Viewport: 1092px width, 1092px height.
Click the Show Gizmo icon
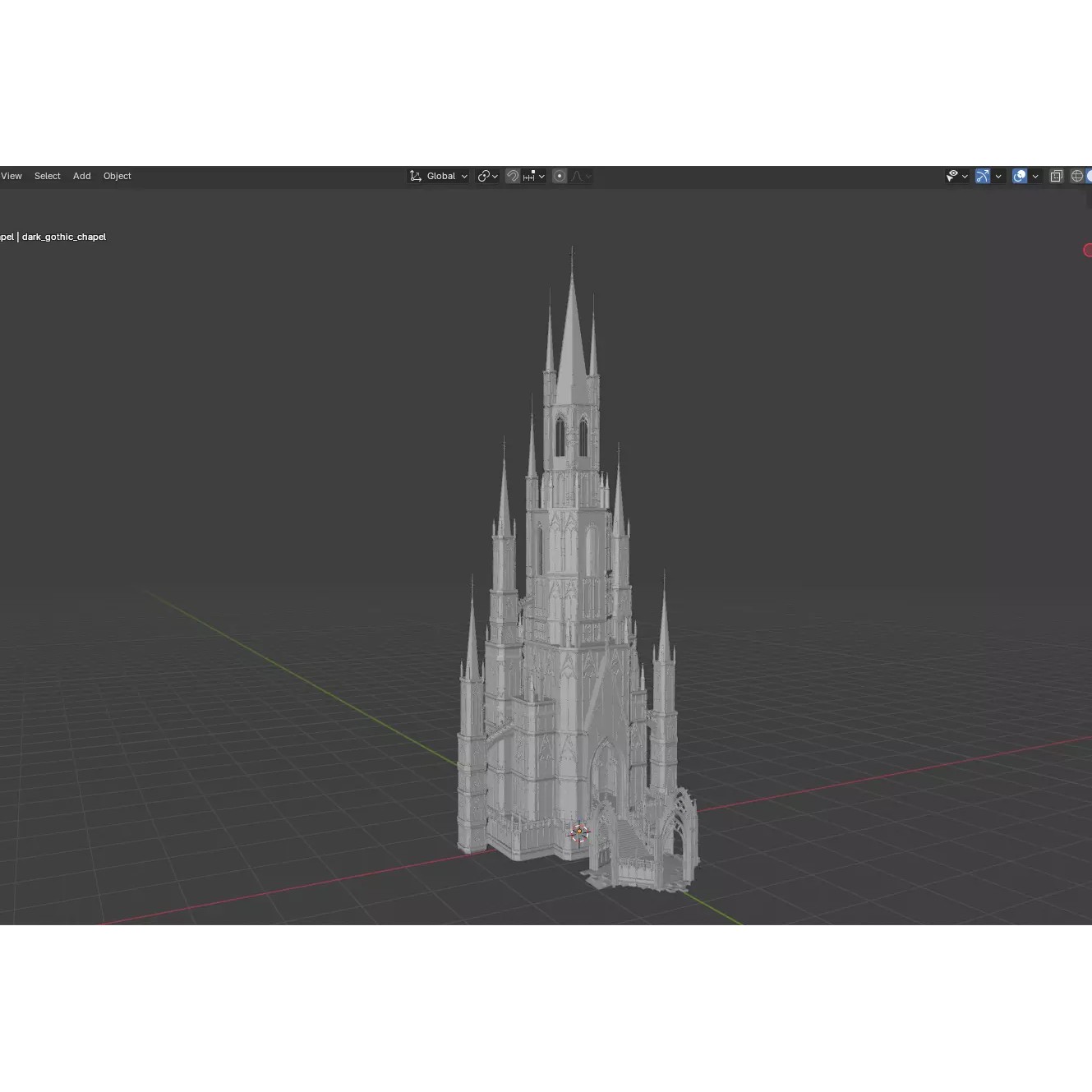(983, 176)
